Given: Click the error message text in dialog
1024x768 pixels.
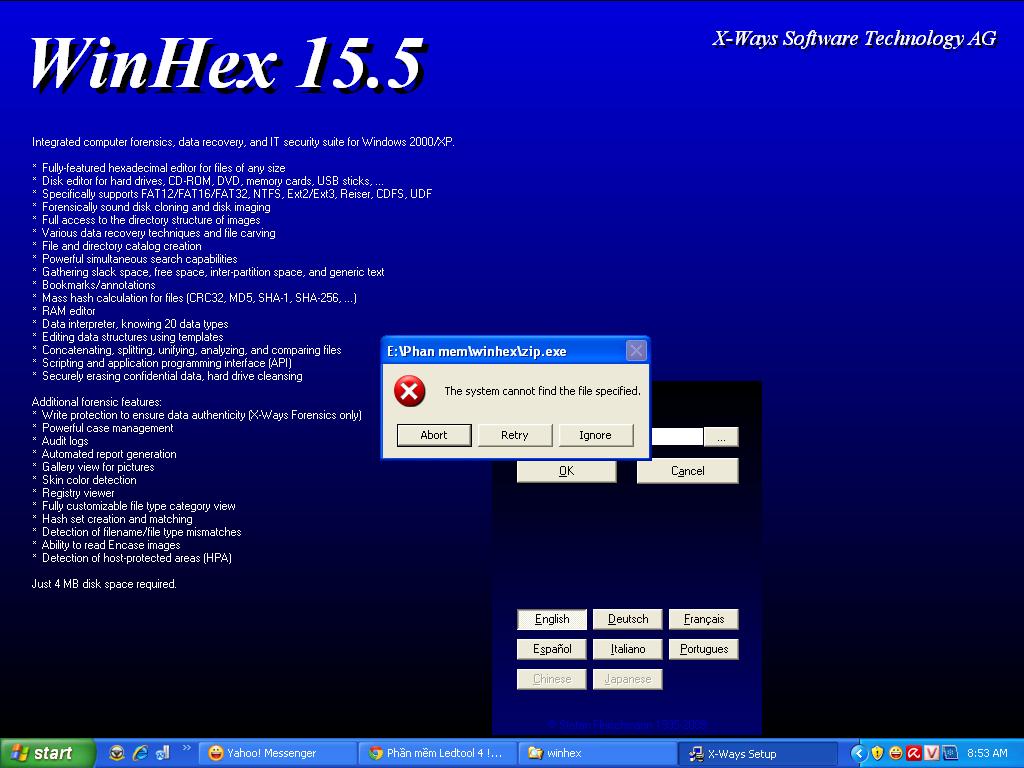Looking at the screenshot, I should (x=542, y=391).
